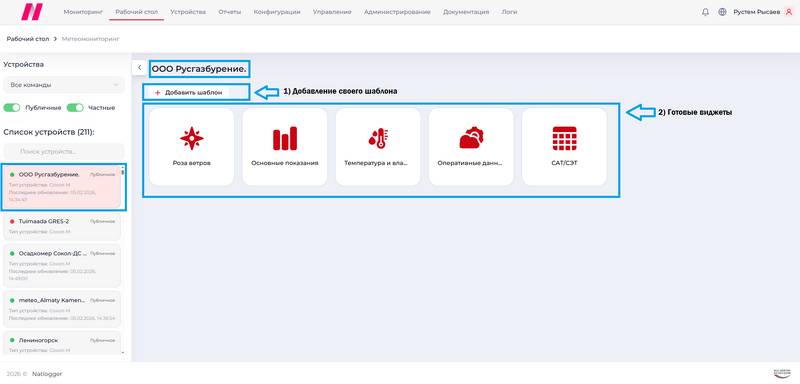This screenshot has height=384, width=800.
Task: Click the Основные показания label
Action: tap(285, 164)
